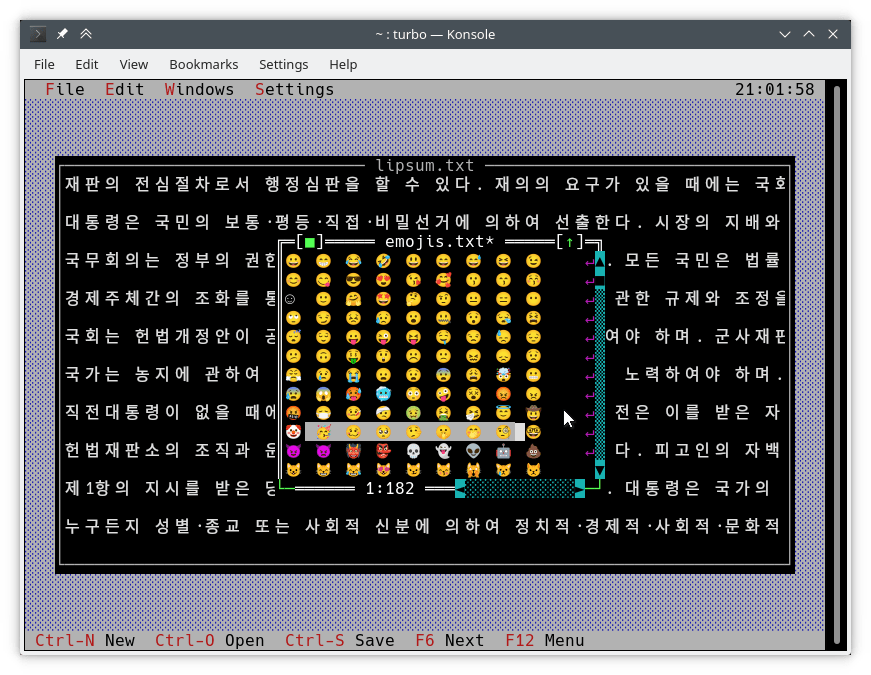Click Ctrl-S Save in the status bar
The height and width of the screenshot is (675, 871).
pos(339,640)
